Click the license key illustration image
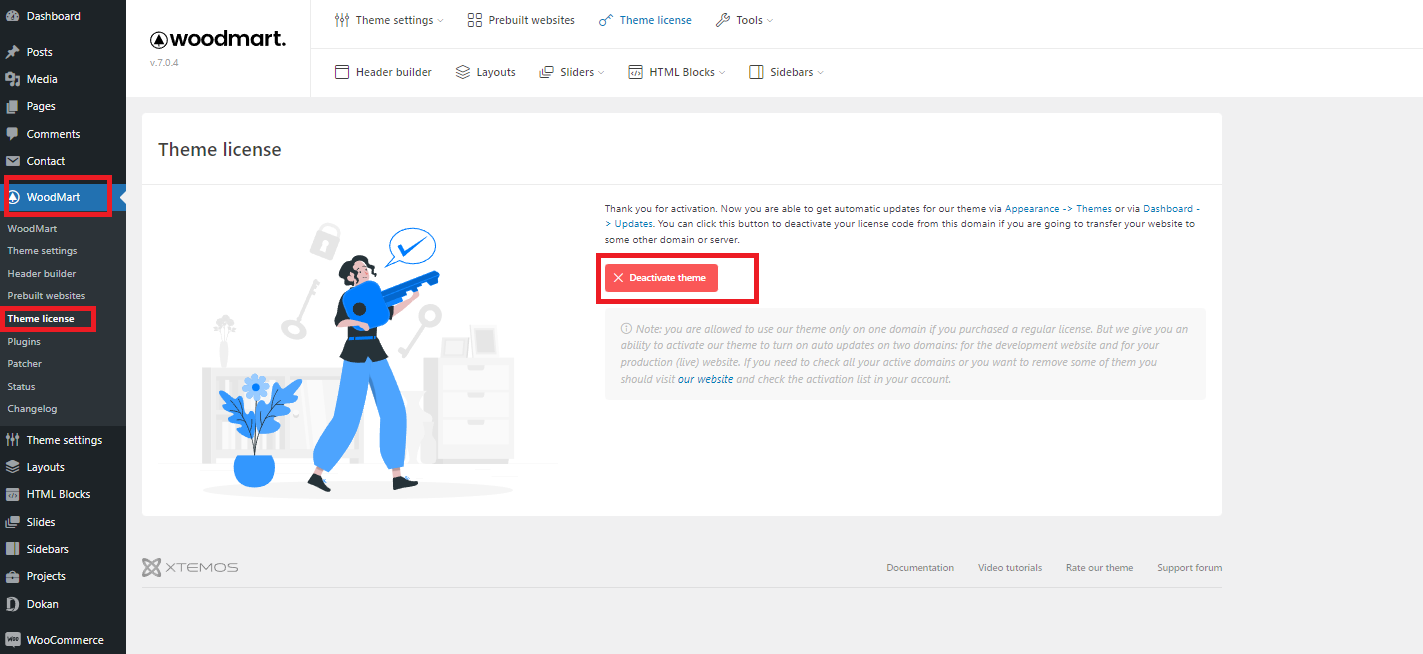Viewport: 1423px width, 654px height. tap(358, 360)
